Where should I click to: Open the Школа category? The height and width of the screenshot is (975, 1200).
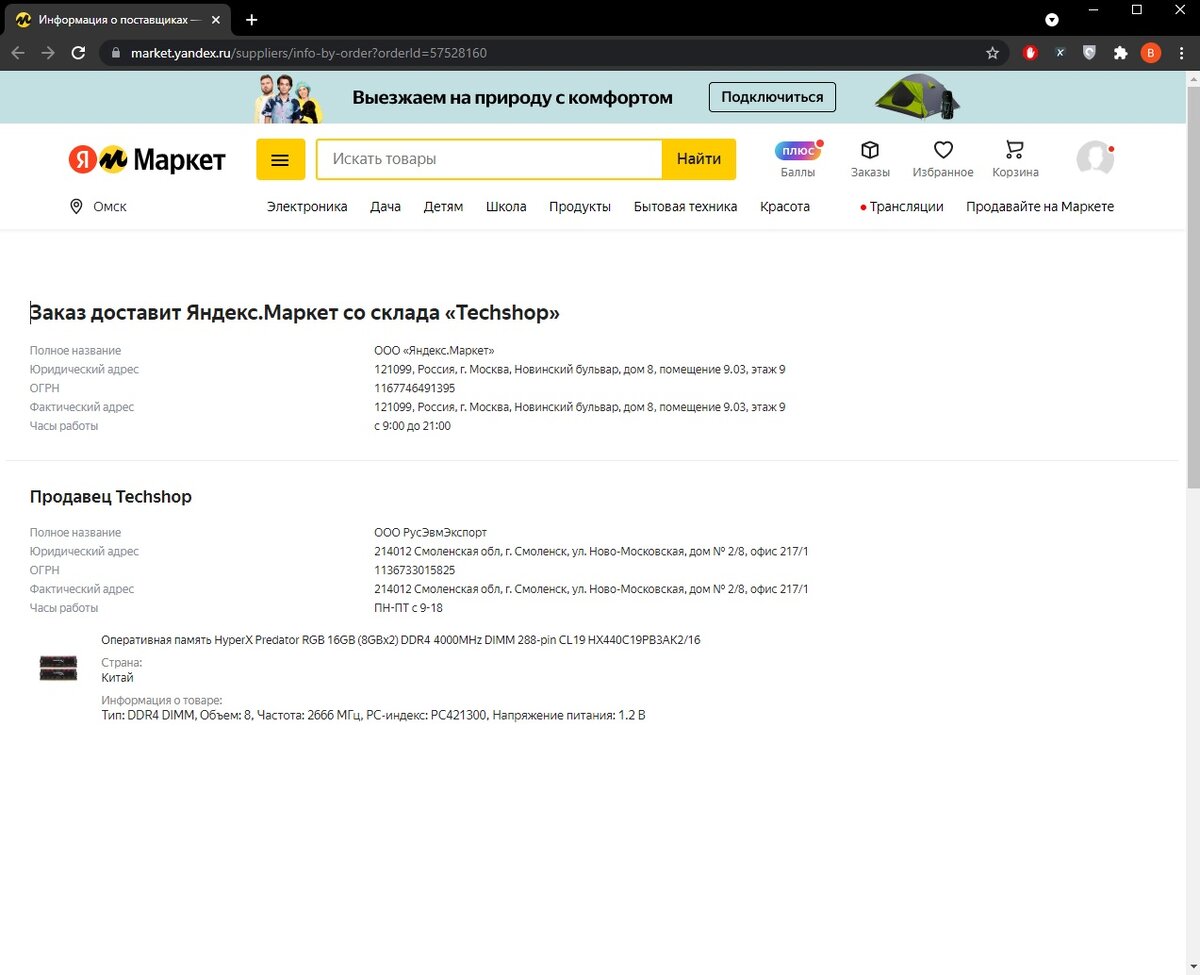pyautogui.click(x=506, y=206)
